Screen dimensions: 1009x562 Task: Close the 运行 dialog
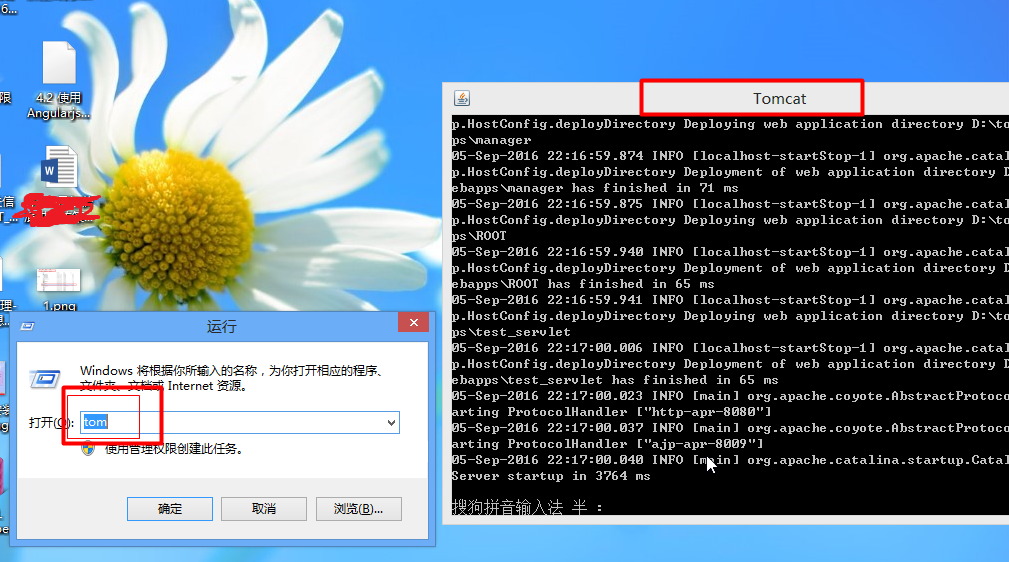click(x=414, y=323)
